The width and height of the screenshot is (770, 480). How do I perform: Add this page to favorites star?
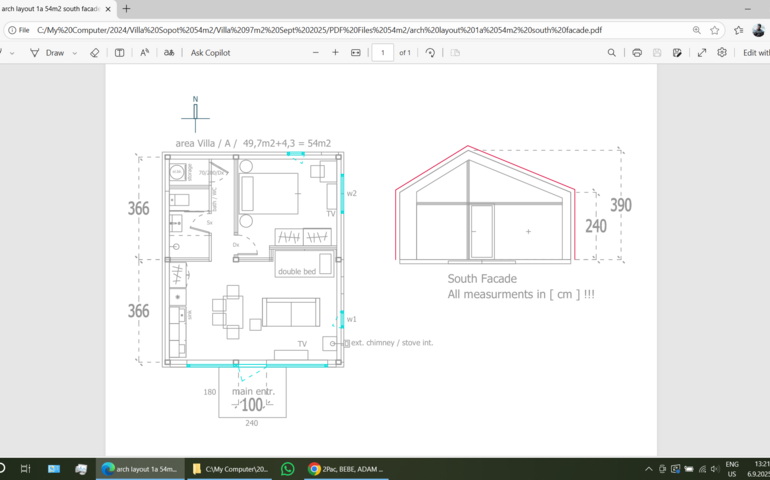pos(715,30)
